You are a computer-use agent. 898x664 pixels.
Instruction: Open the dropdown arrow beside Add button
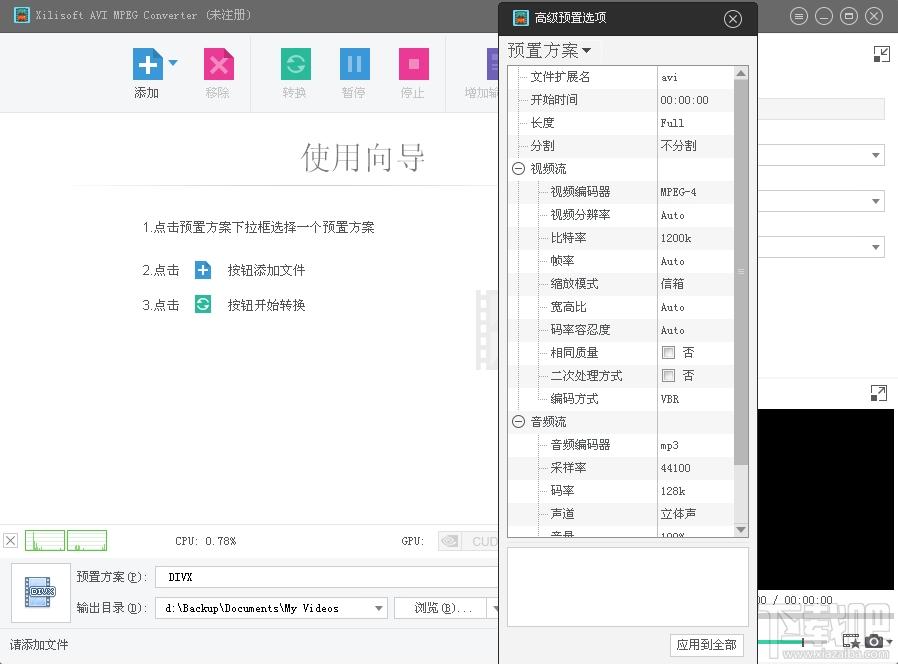[173, 63]
